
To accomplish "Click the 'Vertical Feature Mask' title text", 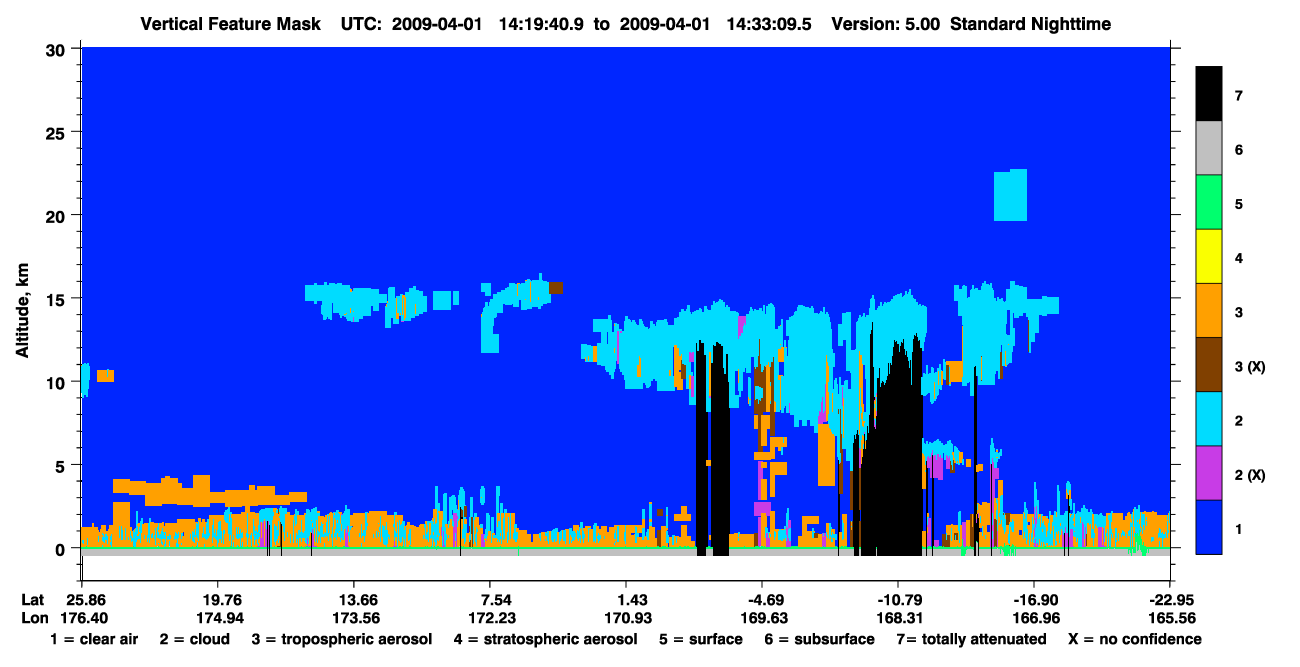I will click(231, 23).
